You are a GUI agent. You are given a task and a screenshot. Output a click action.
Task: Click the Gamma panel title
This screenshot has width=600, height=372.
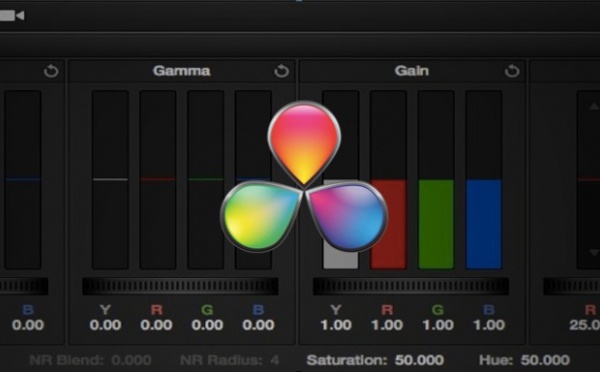tap(181, 71)
